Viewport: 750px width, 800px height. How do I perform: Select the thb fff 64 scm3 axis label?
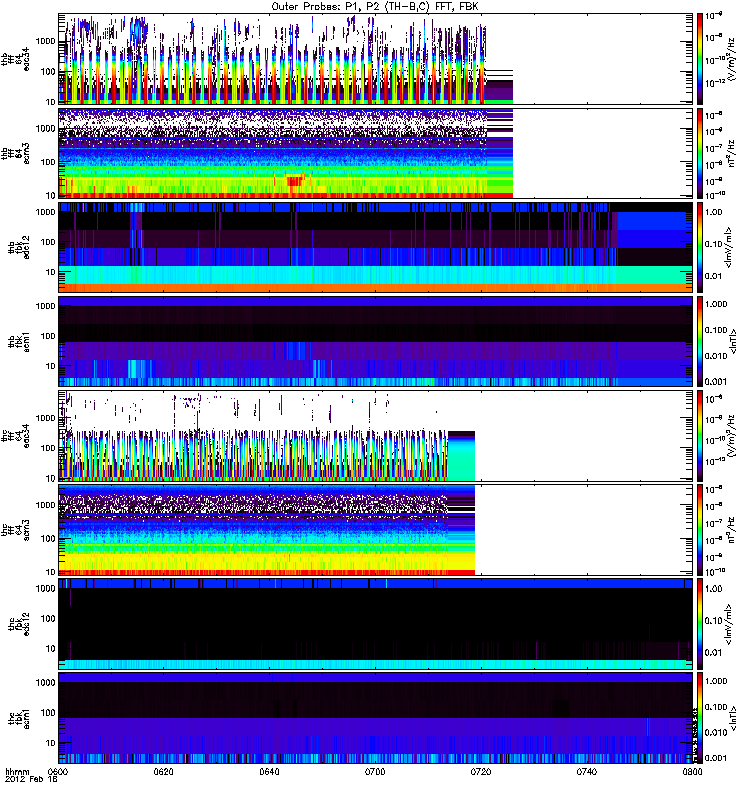coord(15,153)
